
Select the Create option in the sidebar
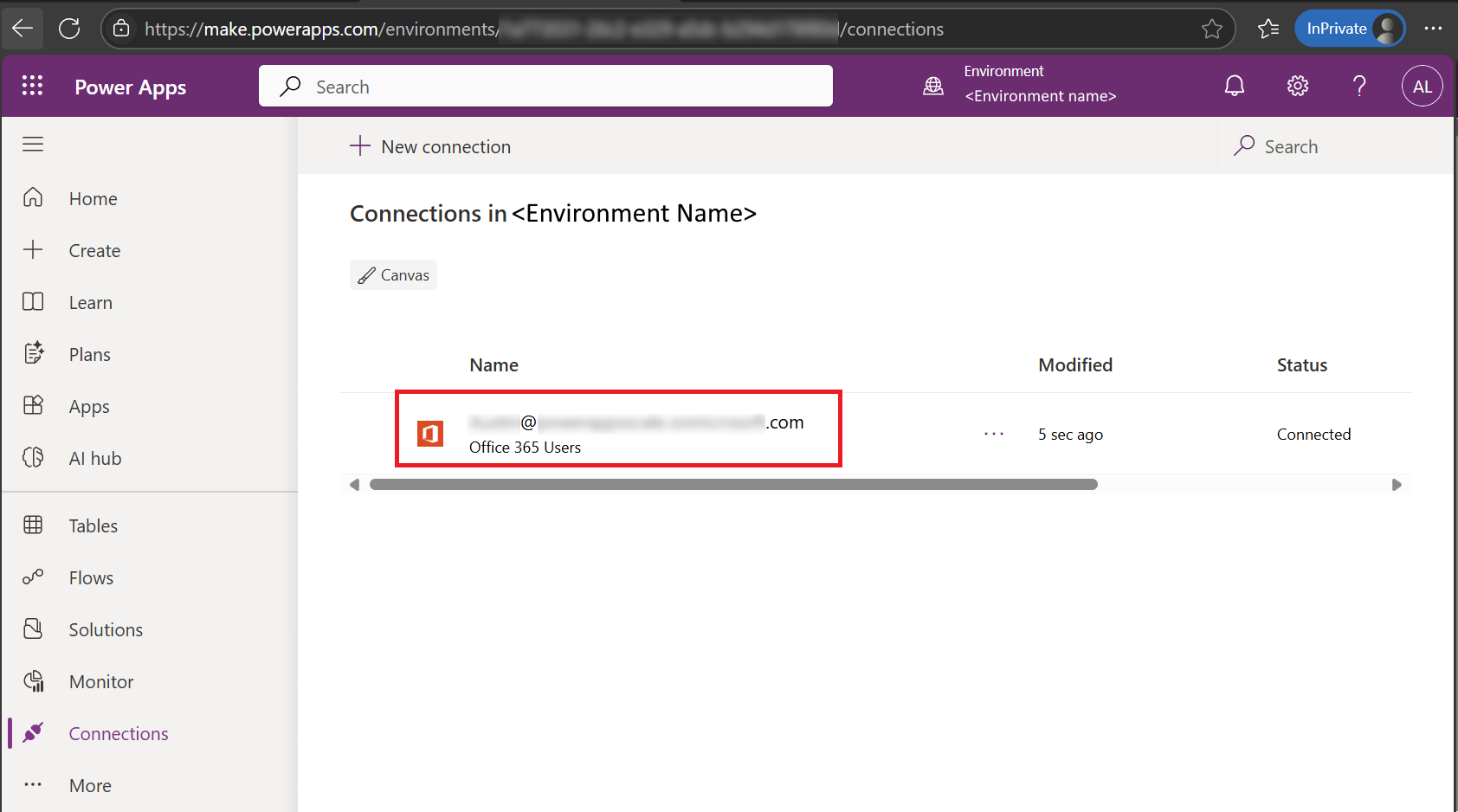pos(94,250)
